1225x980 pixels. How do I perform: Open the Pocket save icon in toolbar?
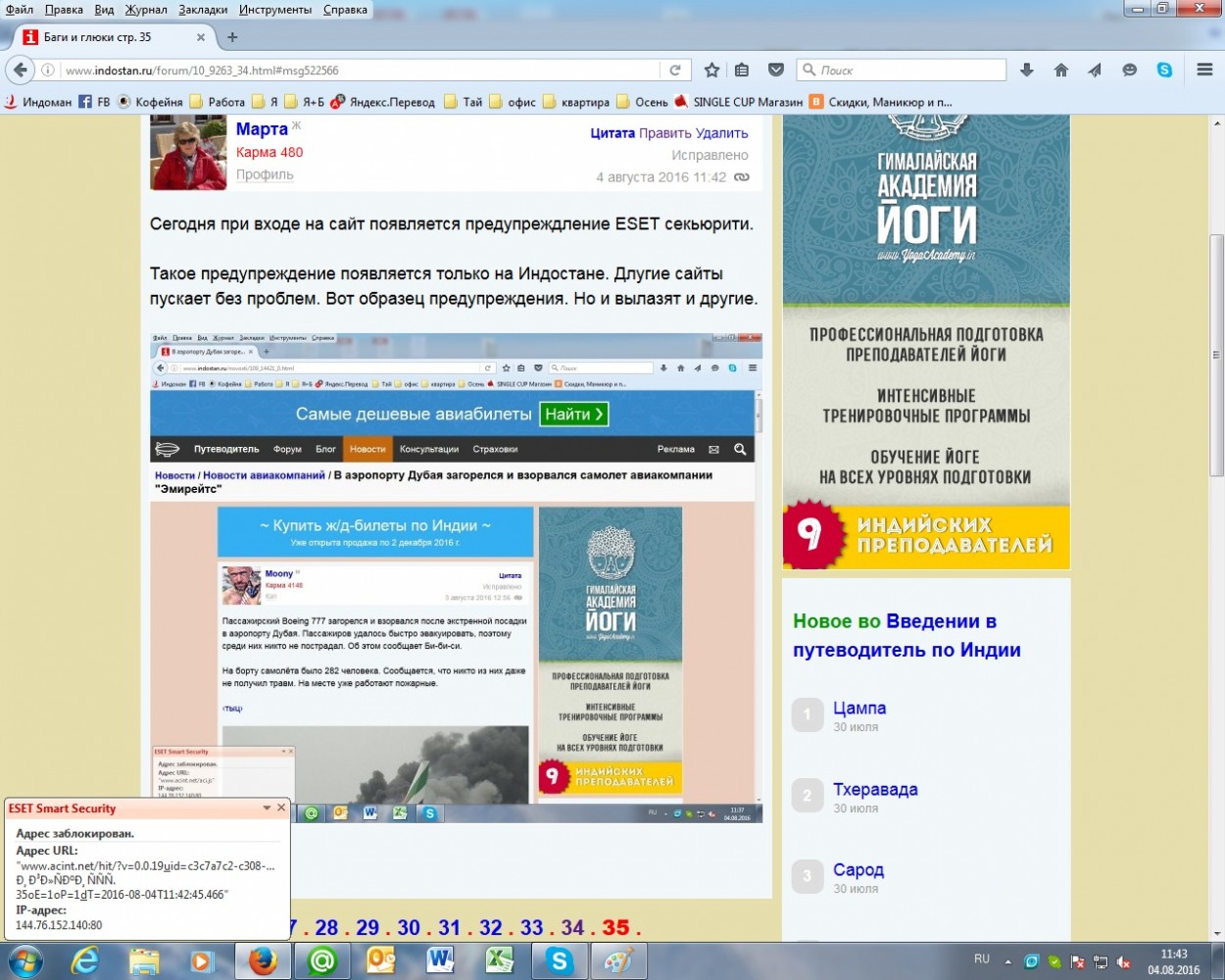click(776, 71)
